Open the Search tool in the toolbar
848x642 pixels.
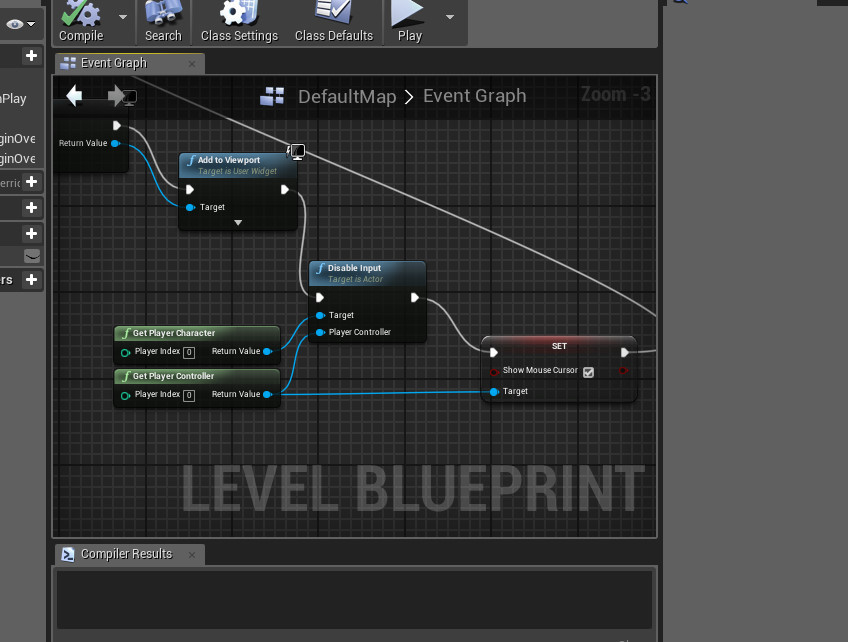163,23
